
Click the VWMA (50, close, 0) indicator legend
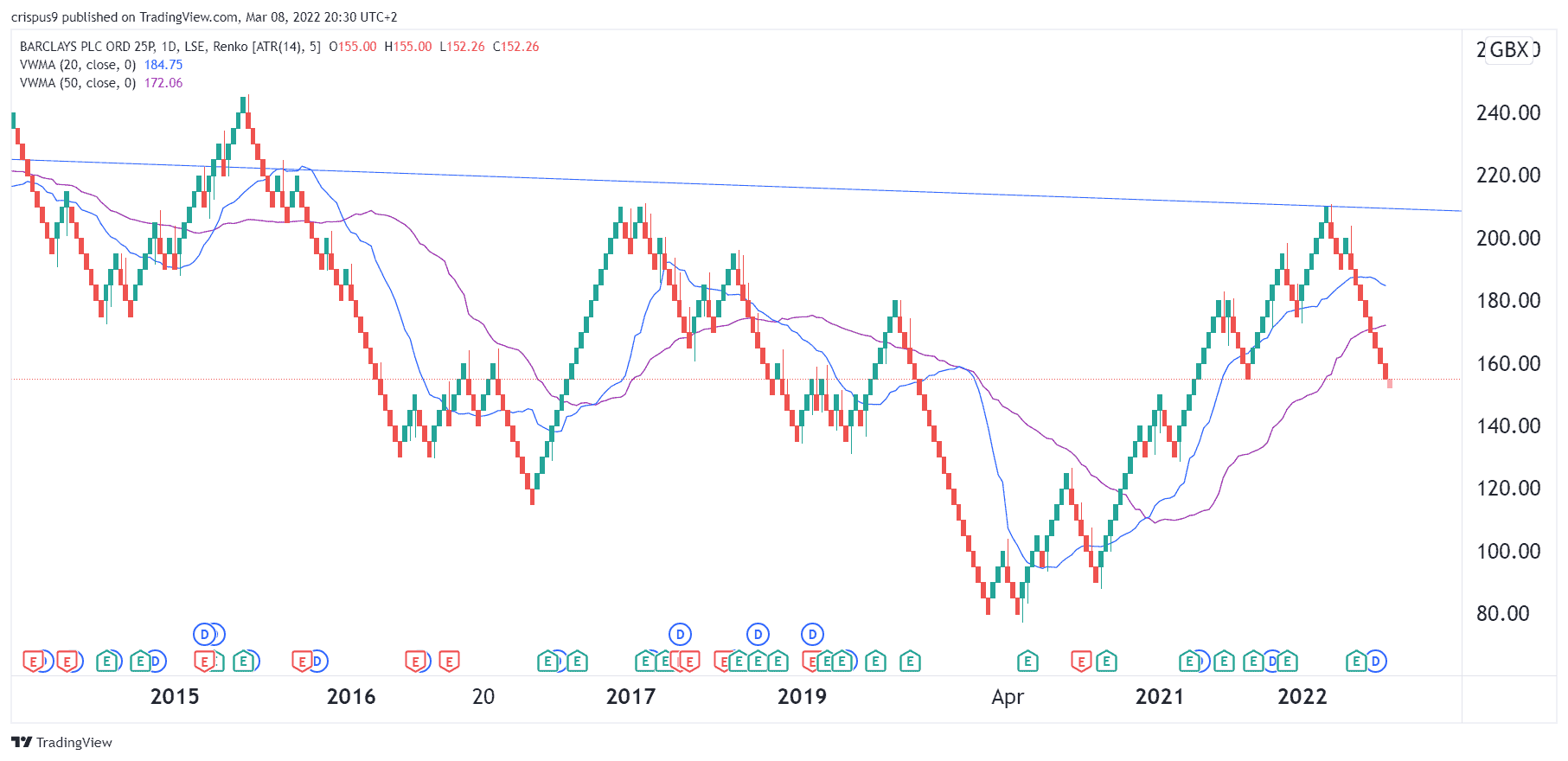(78, 83)
